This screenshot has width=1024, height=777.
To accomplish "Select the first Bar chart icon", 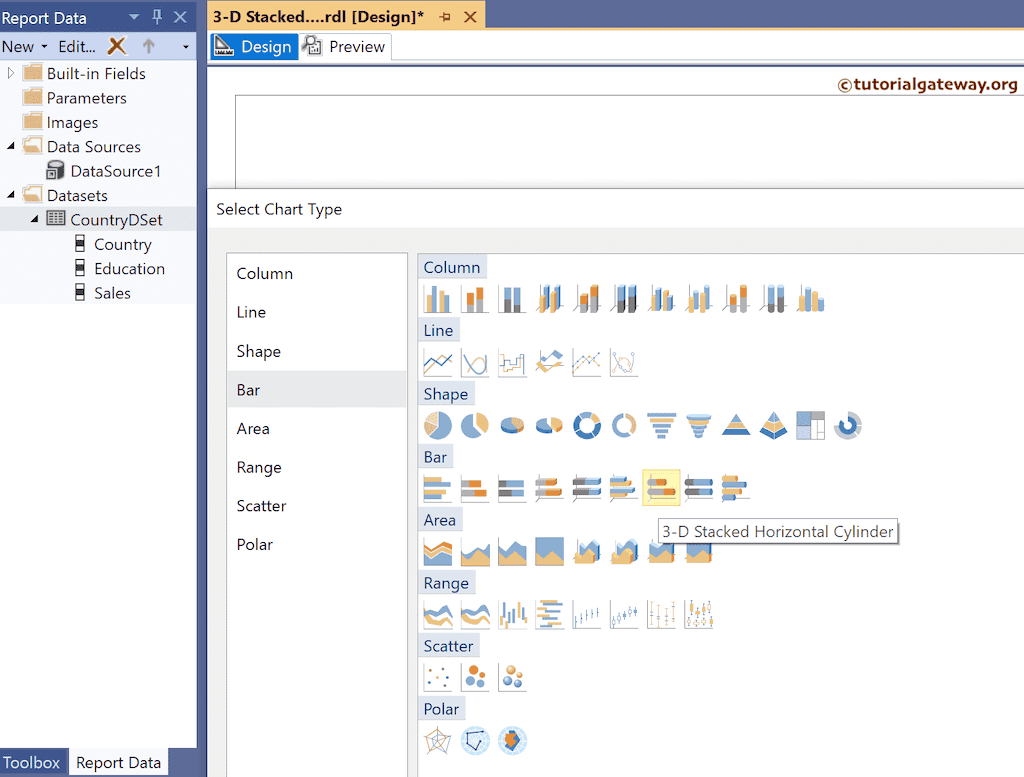I will [438, 488].
